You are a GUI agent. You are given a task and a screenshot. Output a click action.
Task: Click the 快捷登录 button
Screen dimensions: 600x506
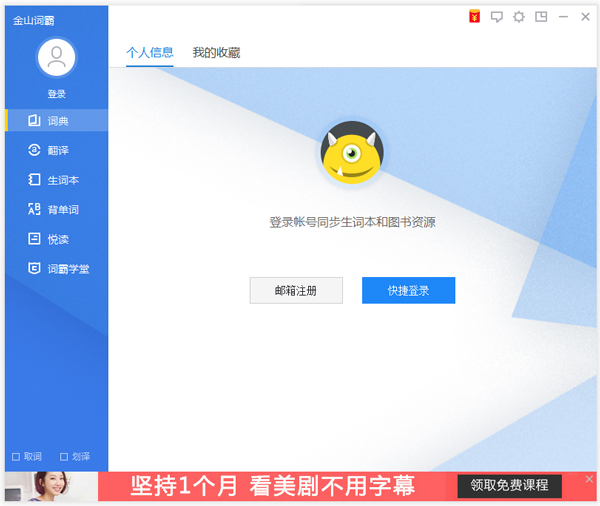[409, 291]
